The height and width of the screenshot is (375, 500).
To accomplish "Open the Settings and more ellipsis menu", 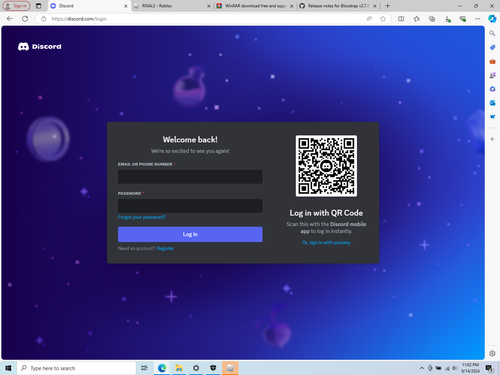I will coord(478,19).
